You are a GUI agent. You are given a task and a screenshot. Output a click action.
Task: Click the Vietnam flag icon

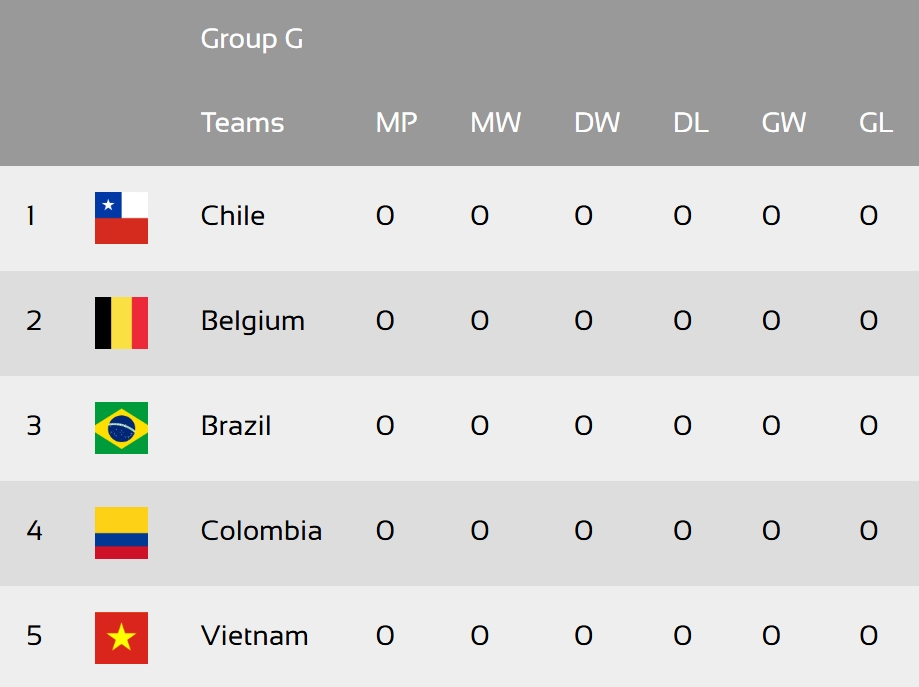[x=121, y=638]
